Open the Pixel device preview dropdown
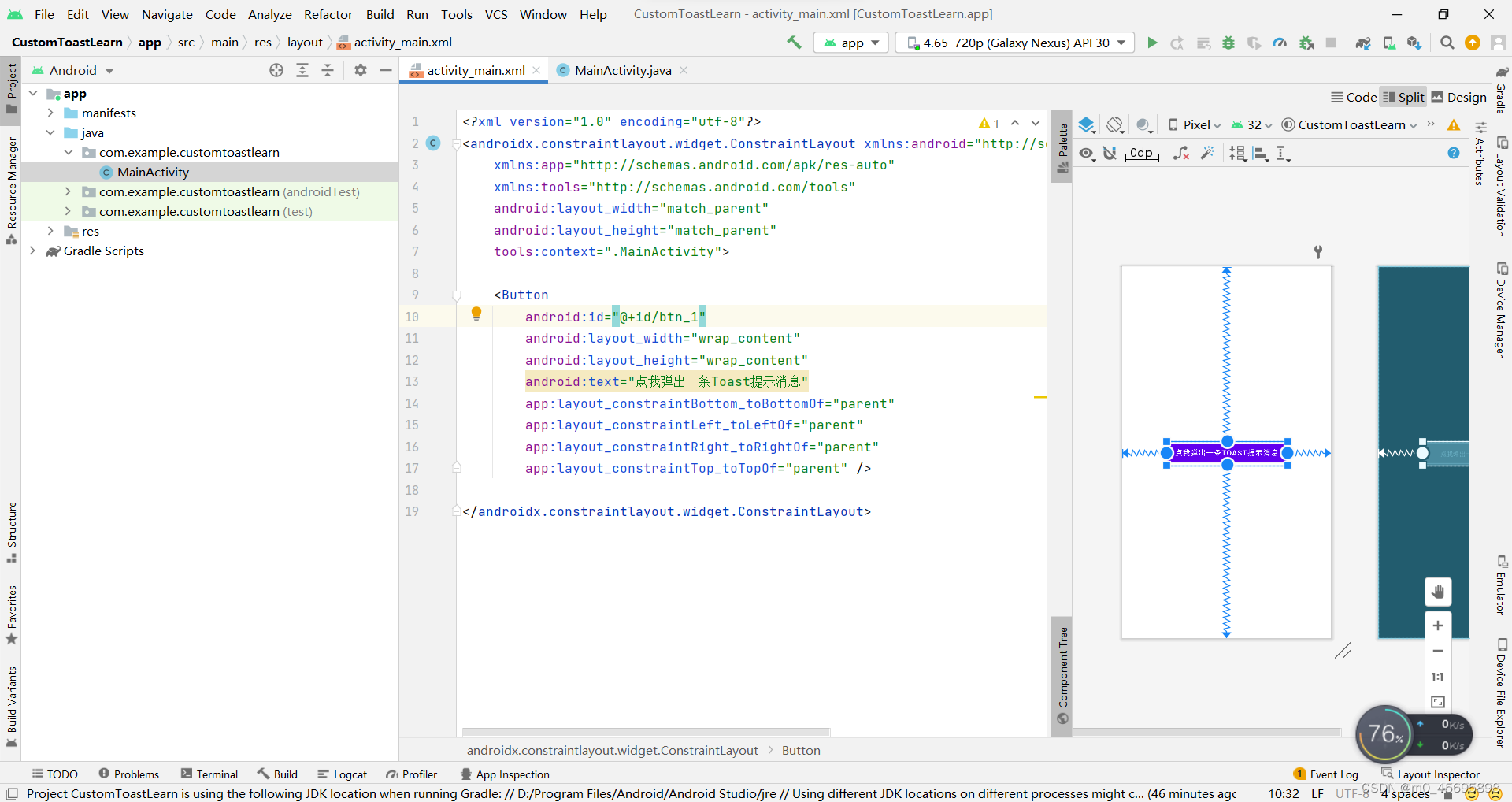Screen dimensions: 1512x802 tap(1195, 124)
